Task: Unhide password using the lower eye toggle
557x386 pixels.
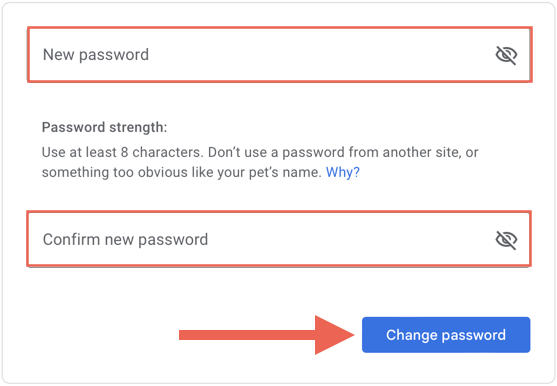Action: (x=506, y=240)
